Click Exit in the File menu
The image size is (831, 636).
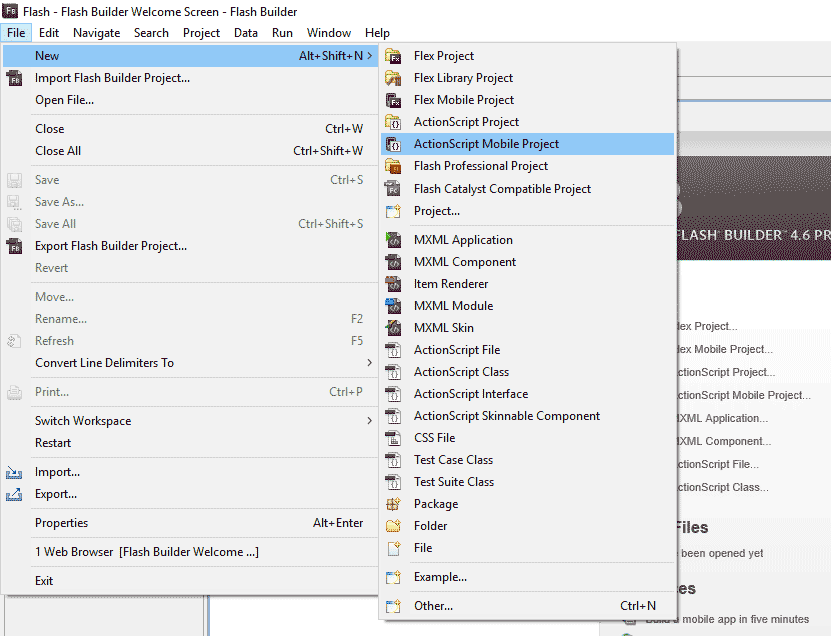click(44, 581)
